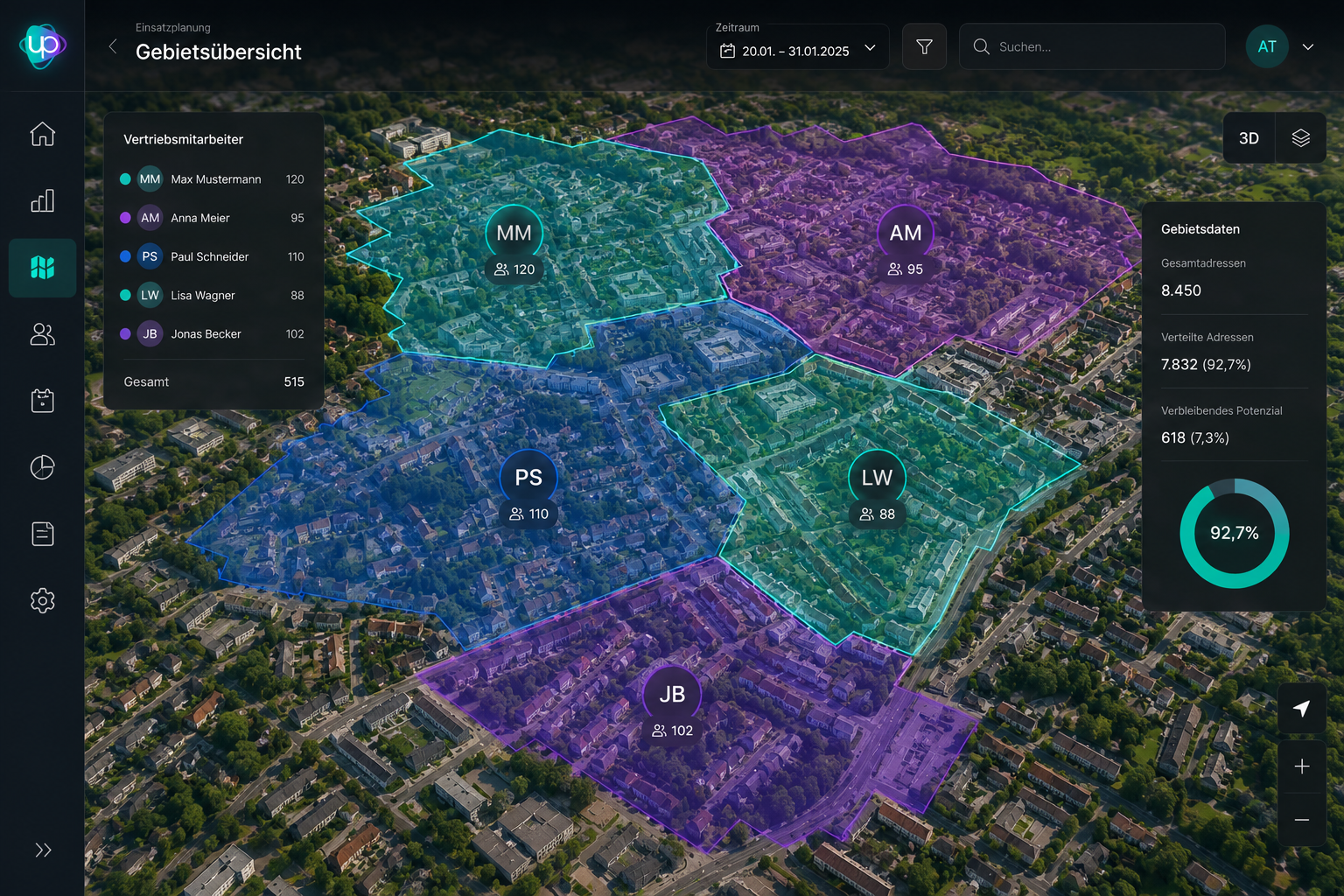Click the 110 count badge under PS
This screenshot has height=896, width=1344.
tap(528, 514)
